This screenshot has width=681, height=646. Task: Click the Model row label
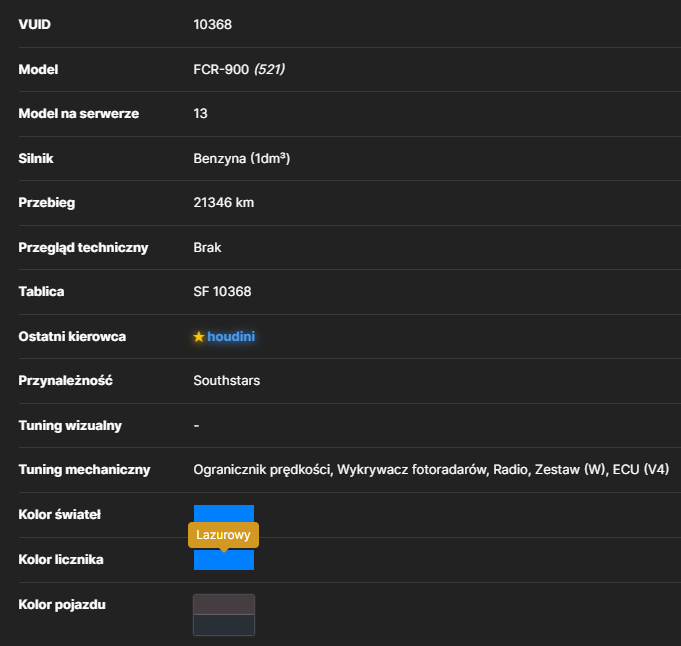[38, 70]
